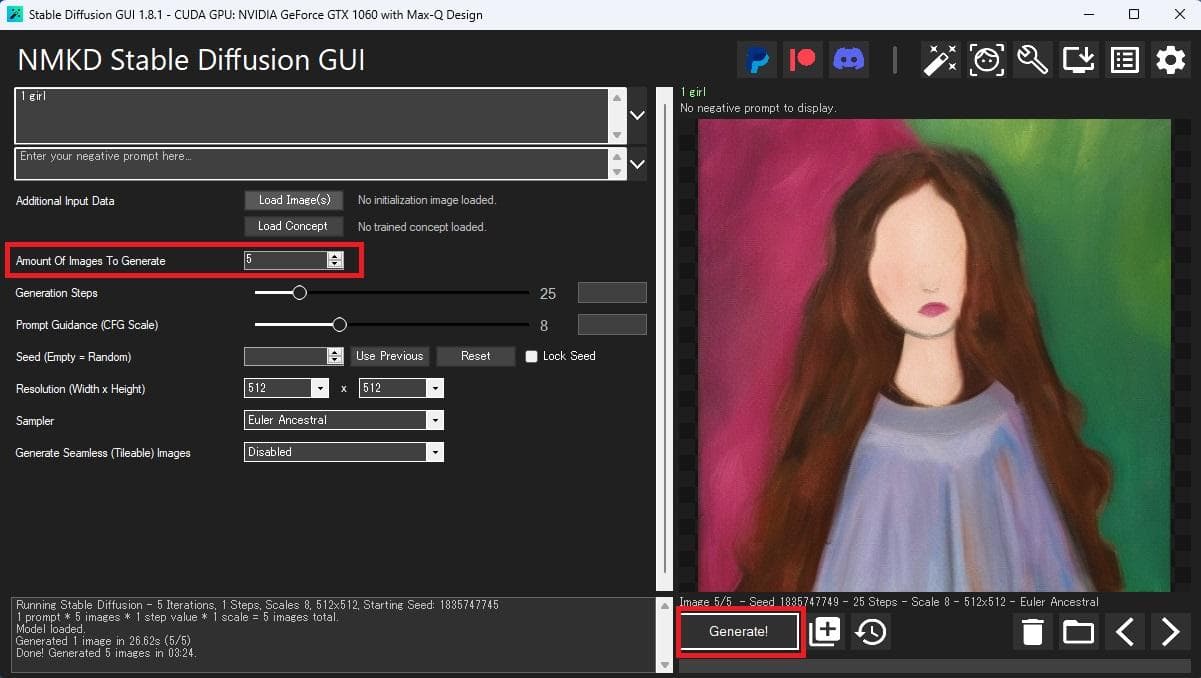
Task: Open the magic wand post-processing icon
Action: (x=941, y=60)
